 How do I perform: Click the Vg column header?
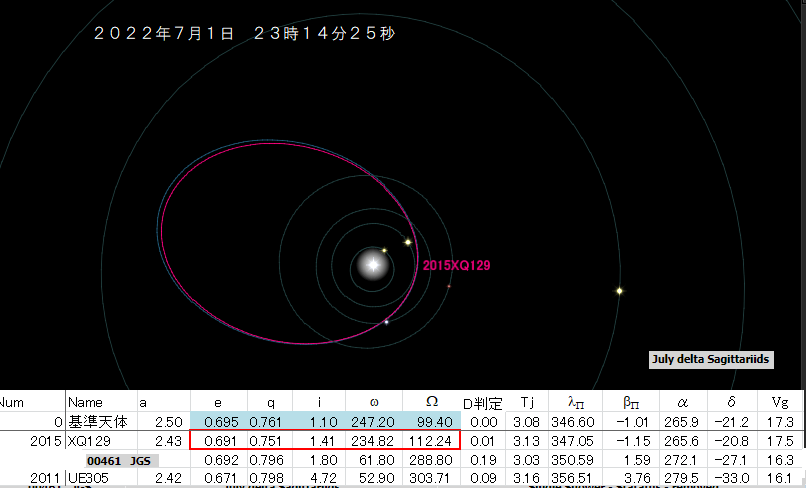[780, 402]
